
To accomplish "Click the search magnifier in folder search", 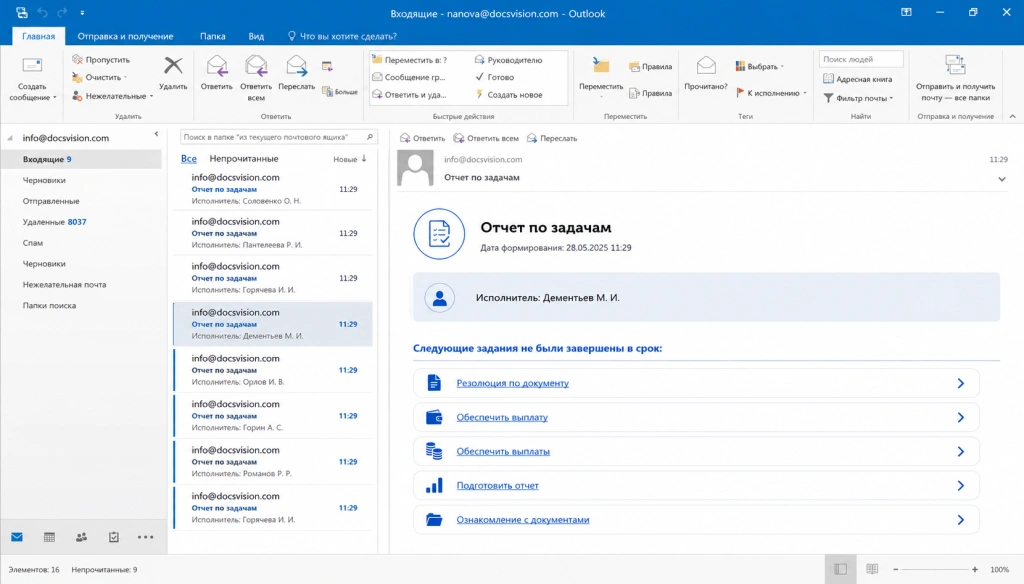I will (370, 137).
